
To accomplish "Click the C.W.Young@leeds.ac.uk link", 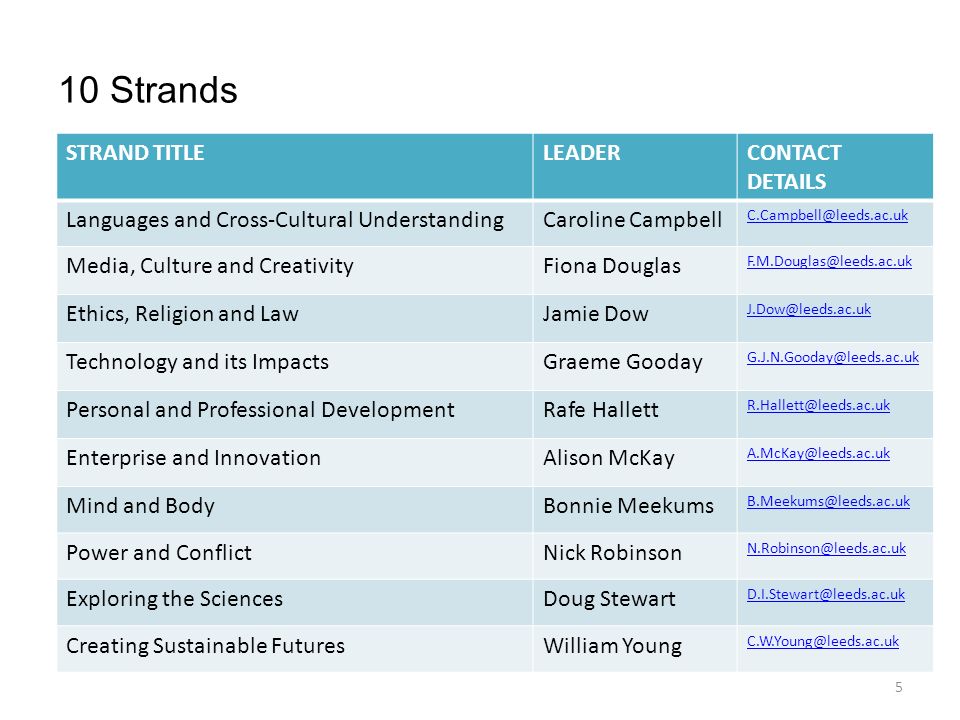I will point(823,642).
